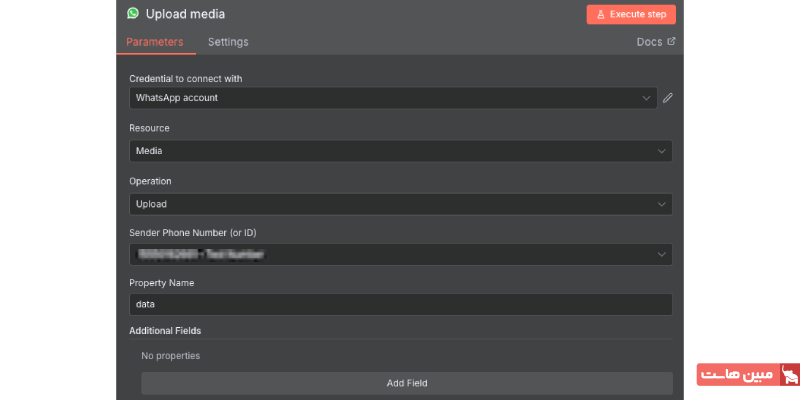Edit the credential using the pencil icon

[668, 98]
